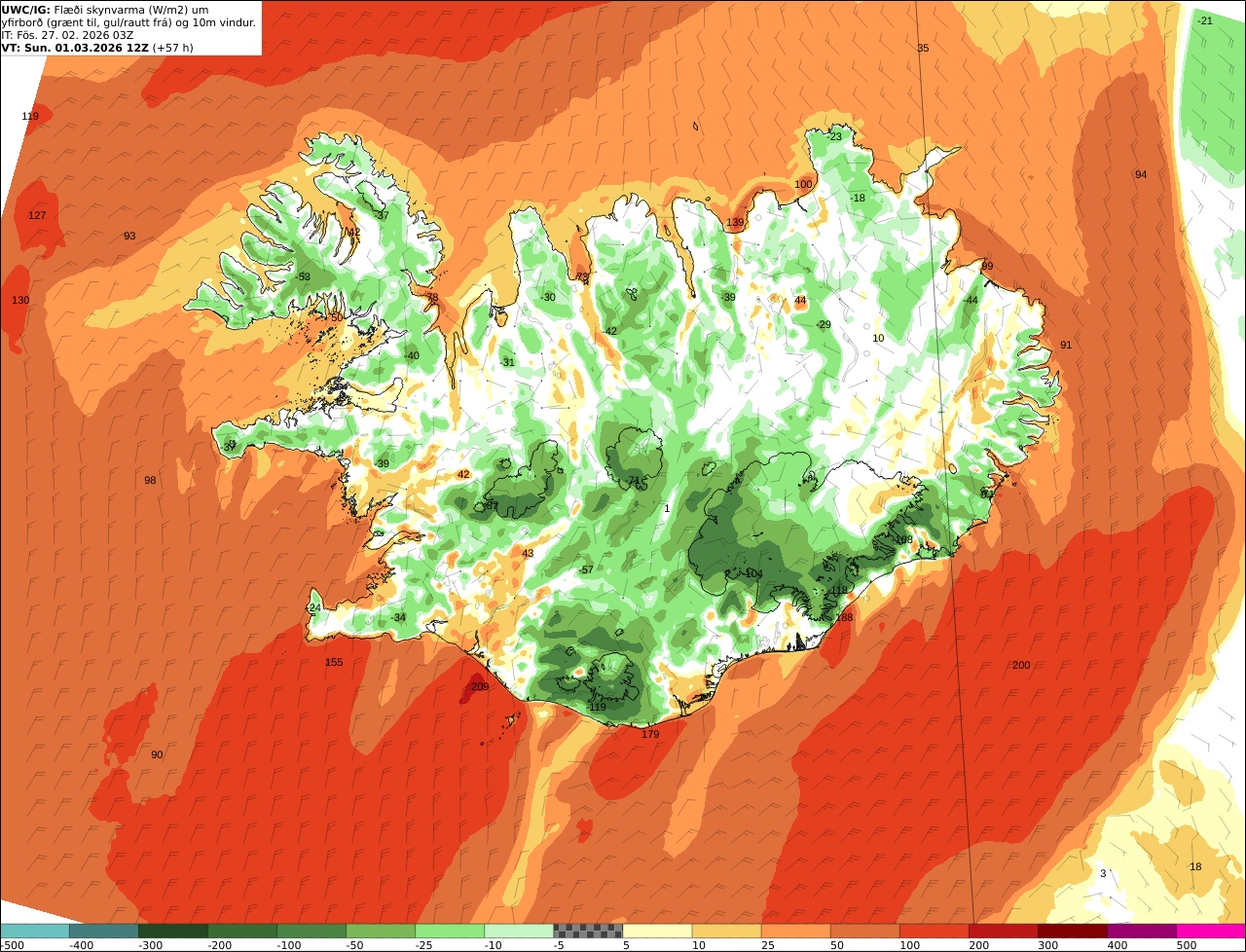Click the map value '130' at the western edge
The image size is (1246, 952).
(20, 301)
